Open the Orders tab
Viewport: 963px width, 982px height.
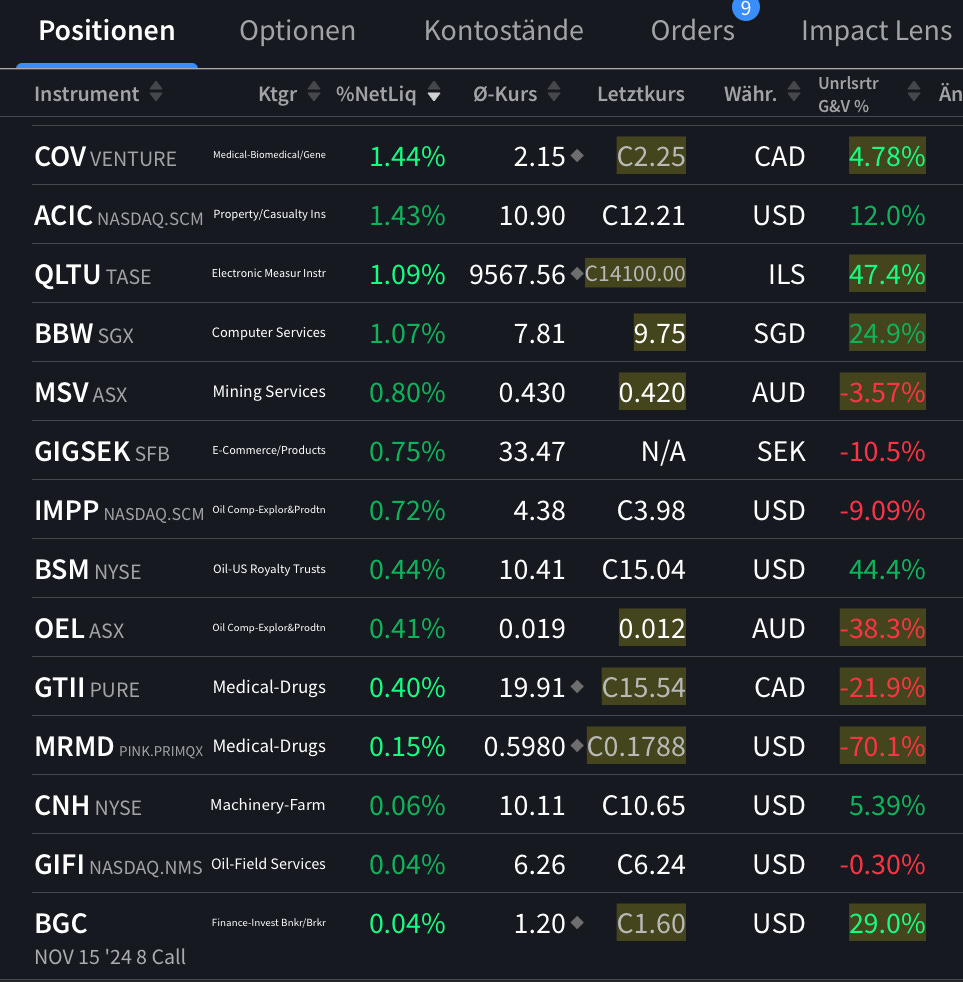[693, 31]
